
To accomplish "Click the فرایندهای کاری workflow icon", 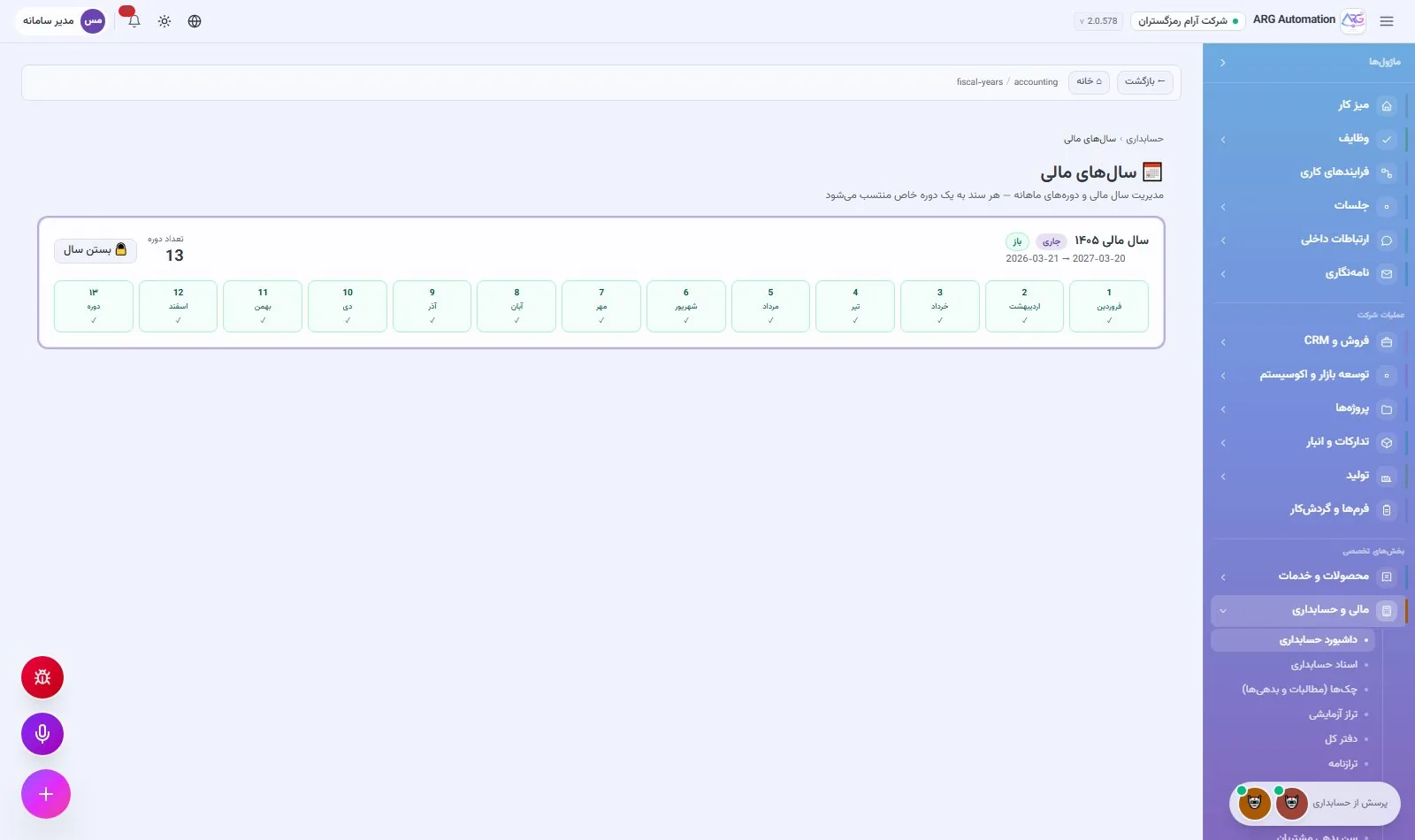I will [x=1387, y=173].
